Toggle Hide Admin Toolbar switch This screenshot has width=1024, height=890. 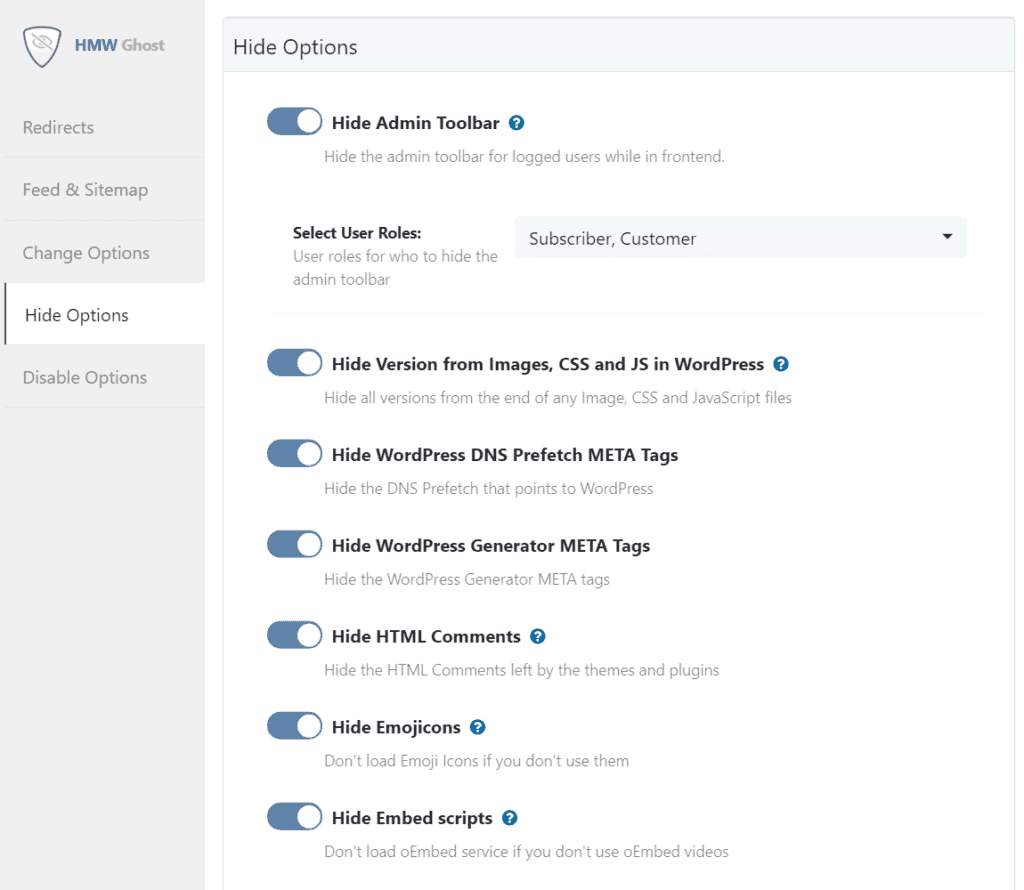tap(294, 122)
